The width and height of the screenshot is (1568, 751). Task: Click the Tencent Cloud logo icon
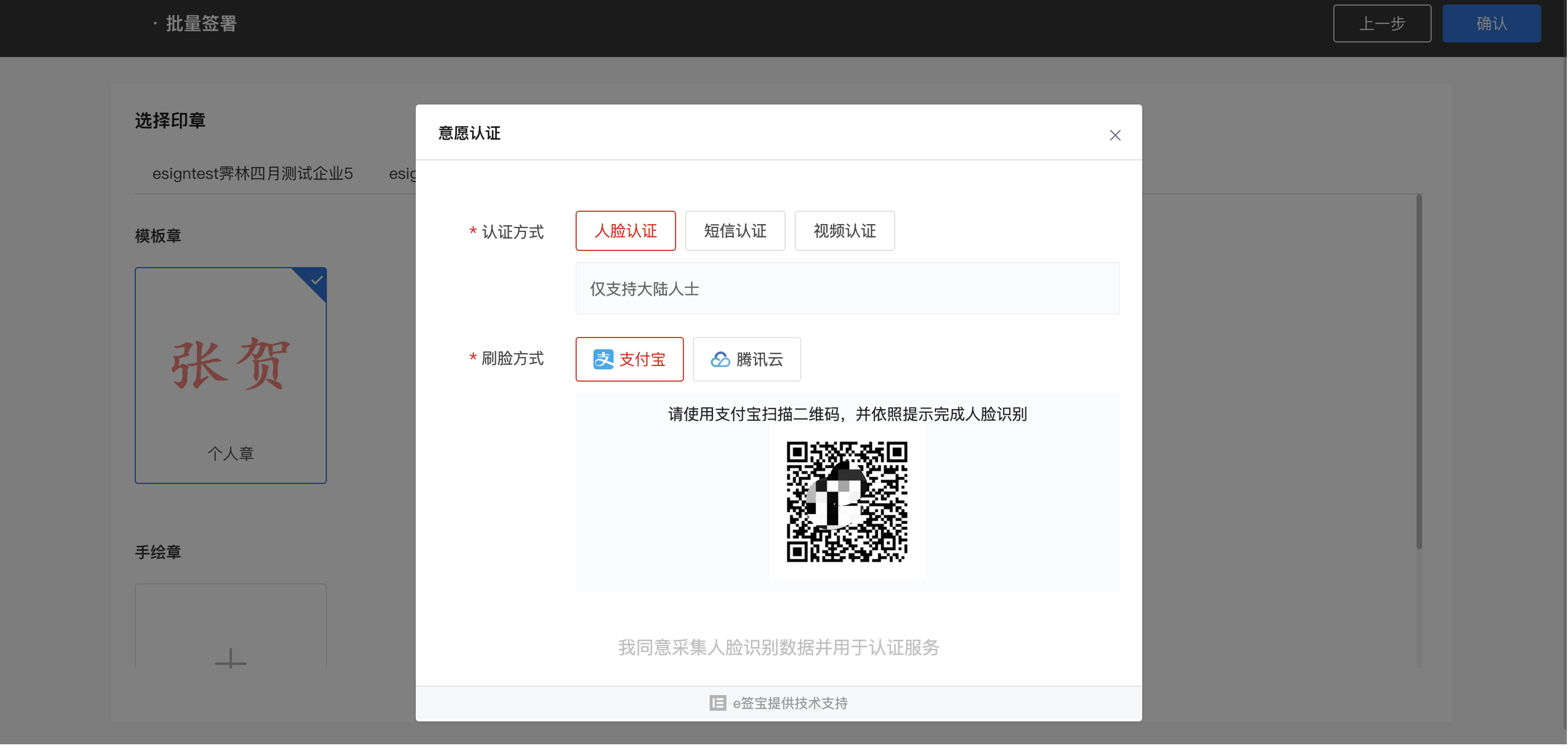(720, 359)
